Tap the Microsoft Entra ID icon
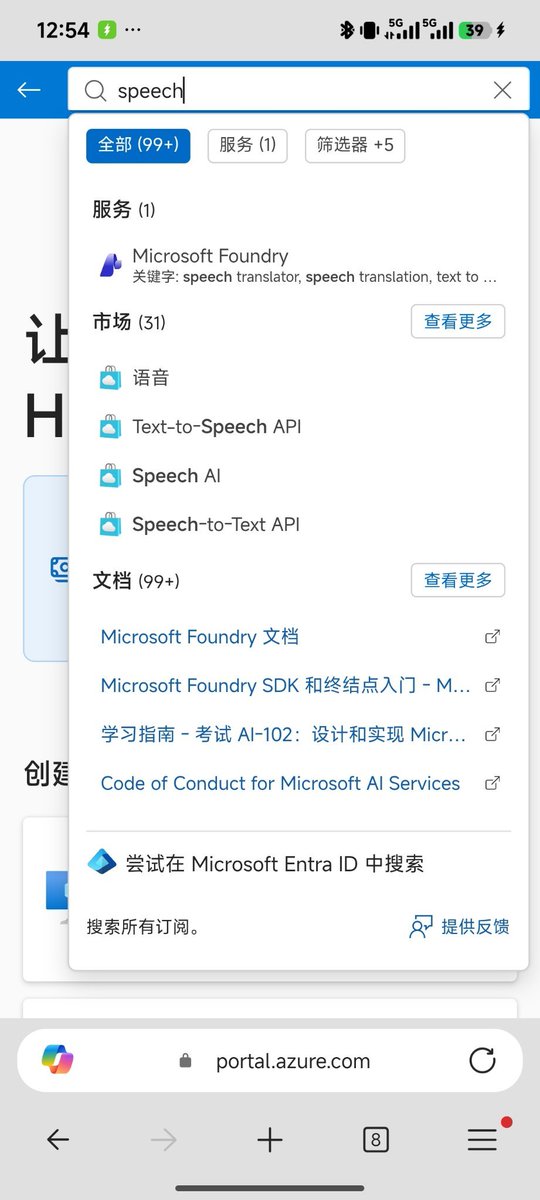 [102, 862]
